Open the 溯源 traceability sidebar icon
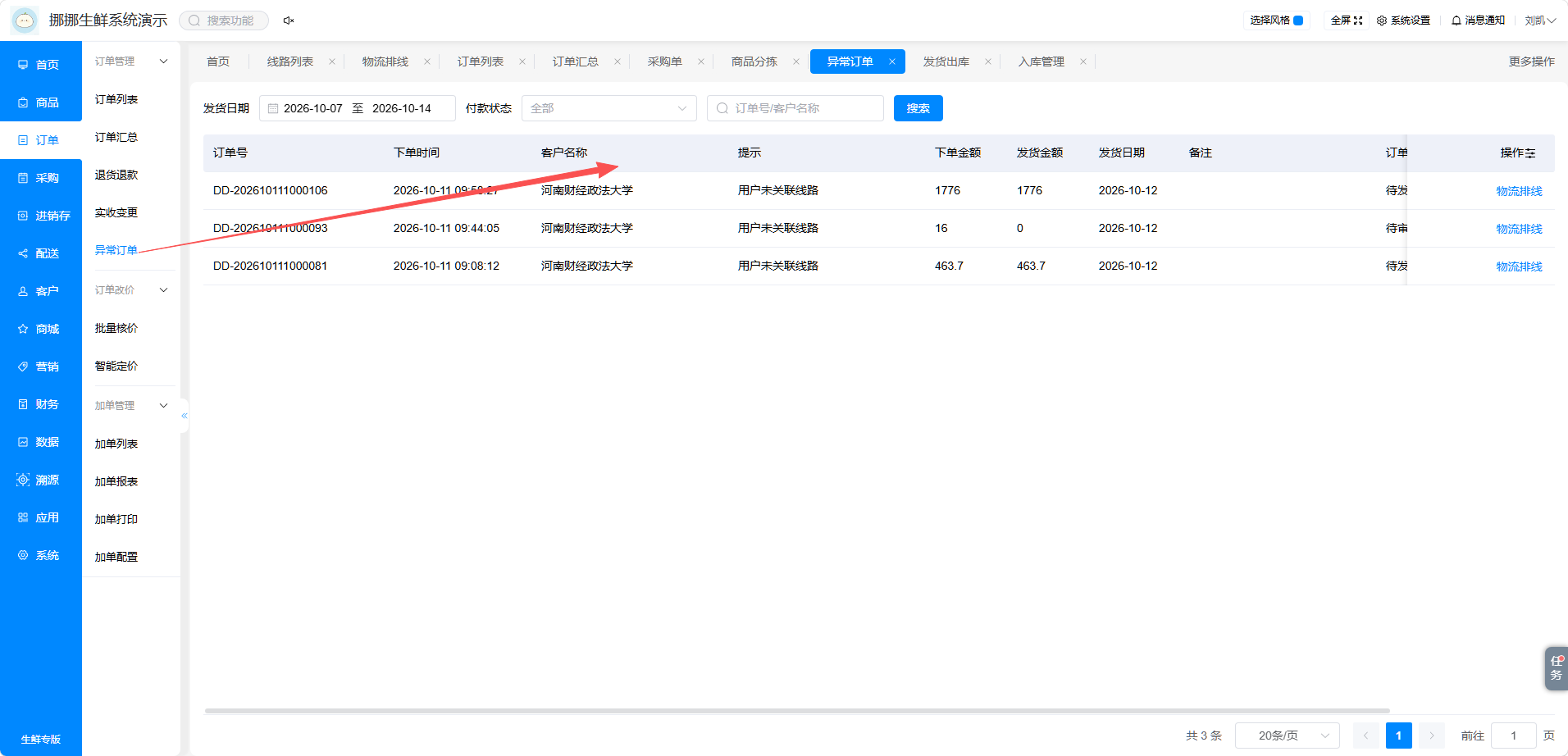This screenshot has height=756, width=1568. point(23,480)
